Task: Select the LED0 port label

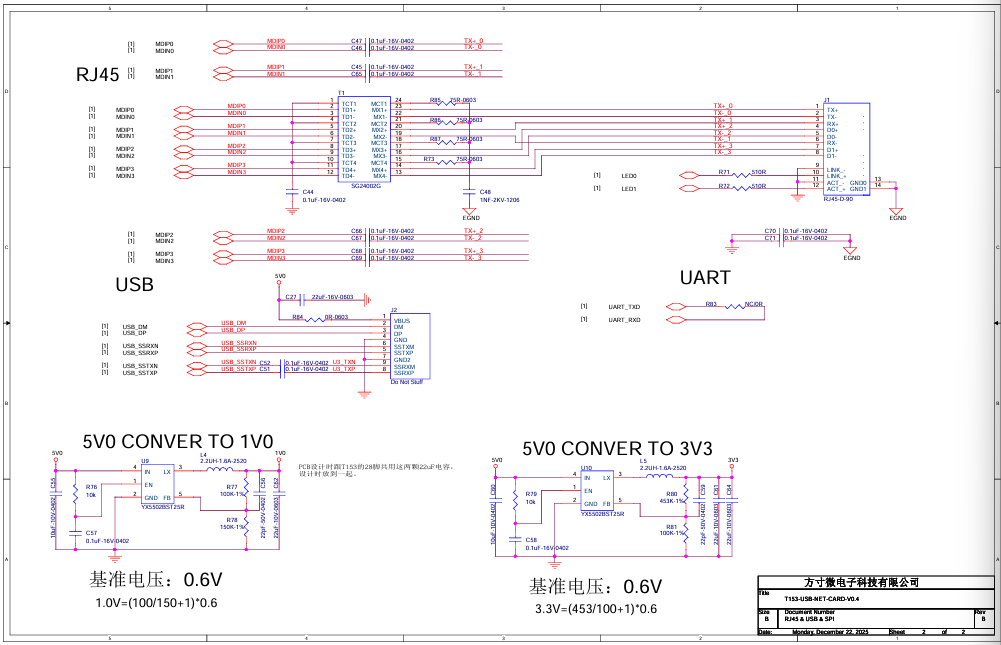Action: 629,176
